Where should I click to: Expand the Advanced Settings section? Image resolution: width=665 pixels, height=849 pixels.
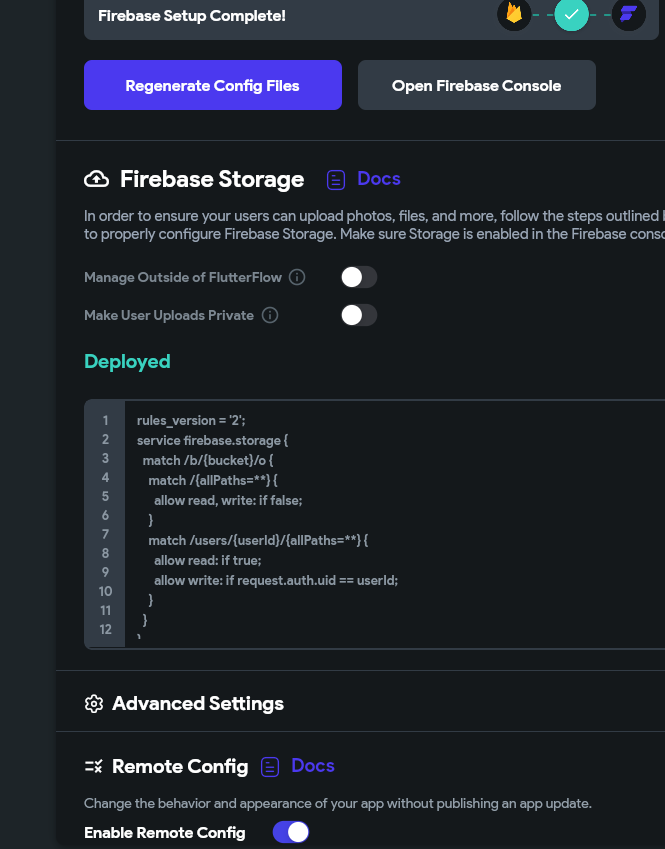point(198,703)
